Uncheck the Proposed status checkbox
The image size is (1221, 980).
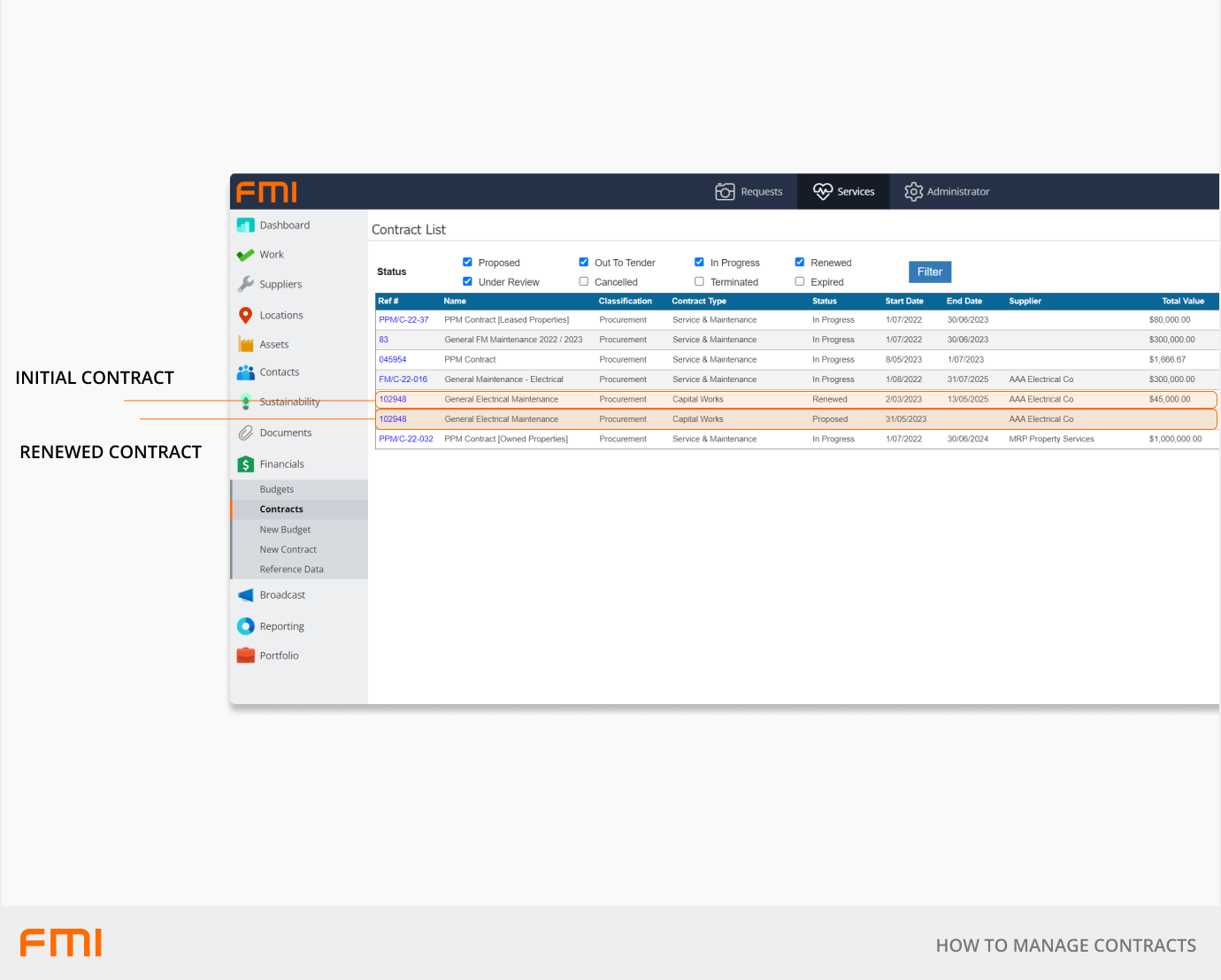pos(467,263)
